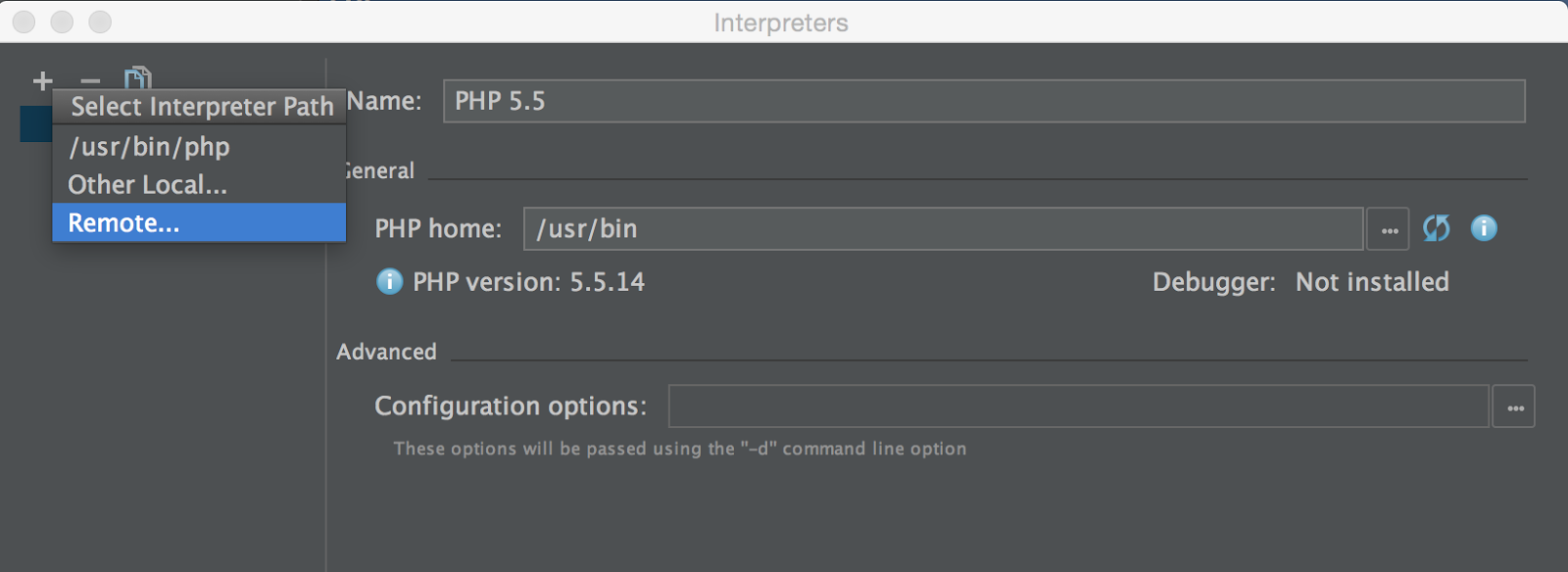Select the Remote... interpreter option
Screen dimensions: 1568x572
click(x=123, y=223)
